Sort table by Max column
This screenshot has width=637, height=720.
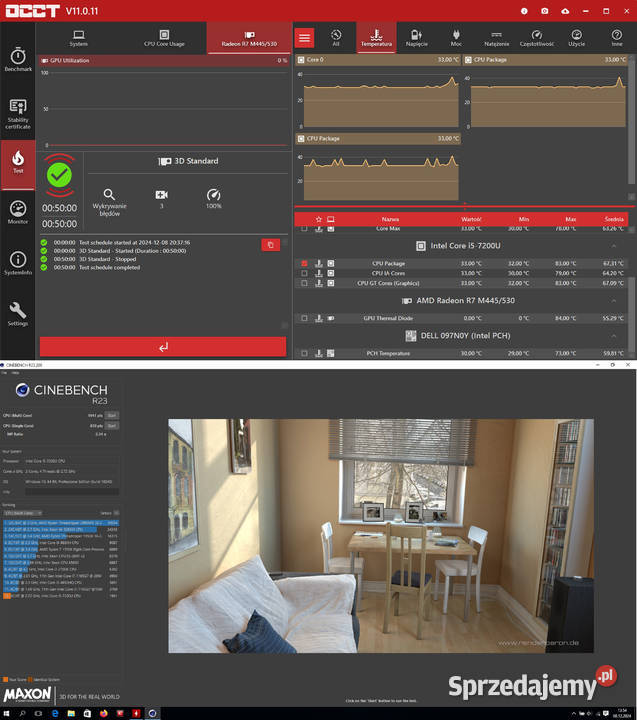pos(571,219)
